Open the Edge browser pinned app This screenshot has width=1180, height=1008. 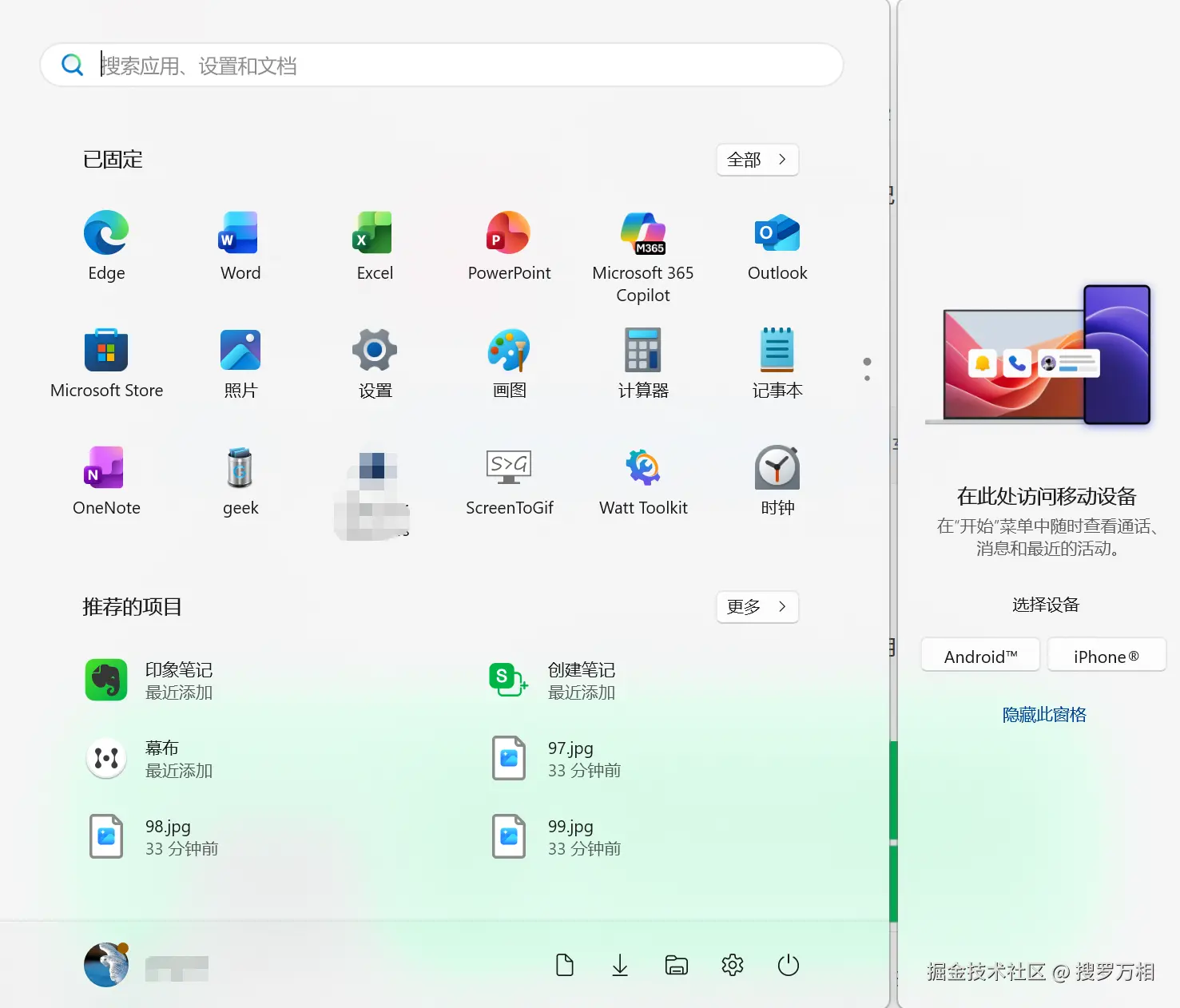(106, 246)
